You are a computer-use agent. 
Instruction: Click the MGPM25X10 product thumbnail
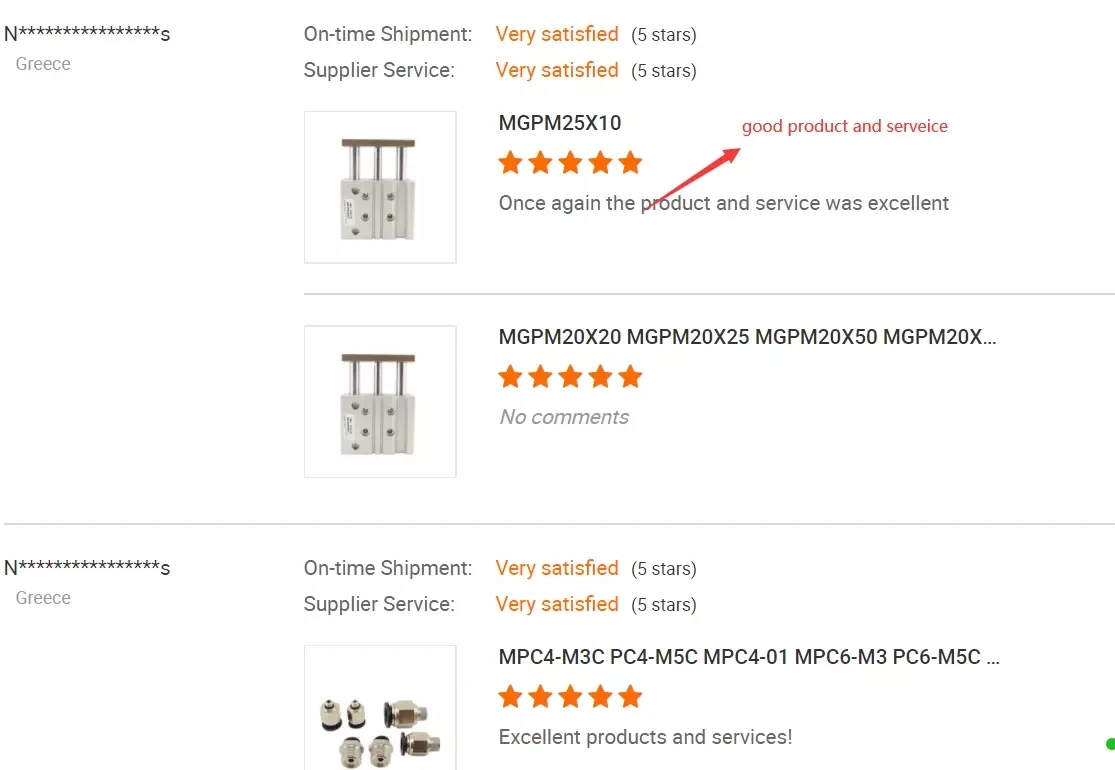point(380,187)
